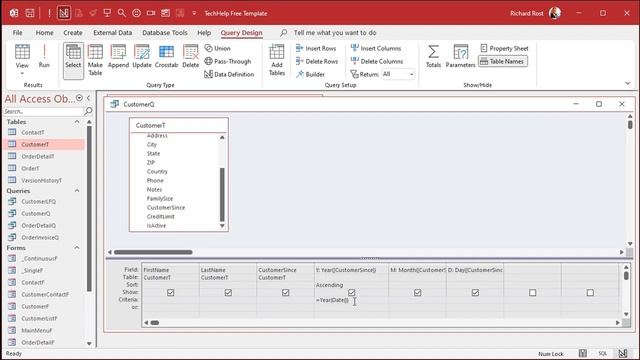Screen dimensions: 640x360
Task: Click the search magnifier in navigation pane
Action: pos(88,111)
